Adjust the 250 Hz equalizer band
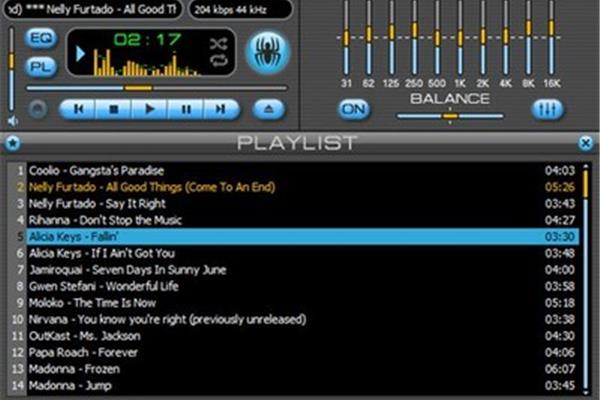This screenshot has height=400, width=600. point(414,38)
